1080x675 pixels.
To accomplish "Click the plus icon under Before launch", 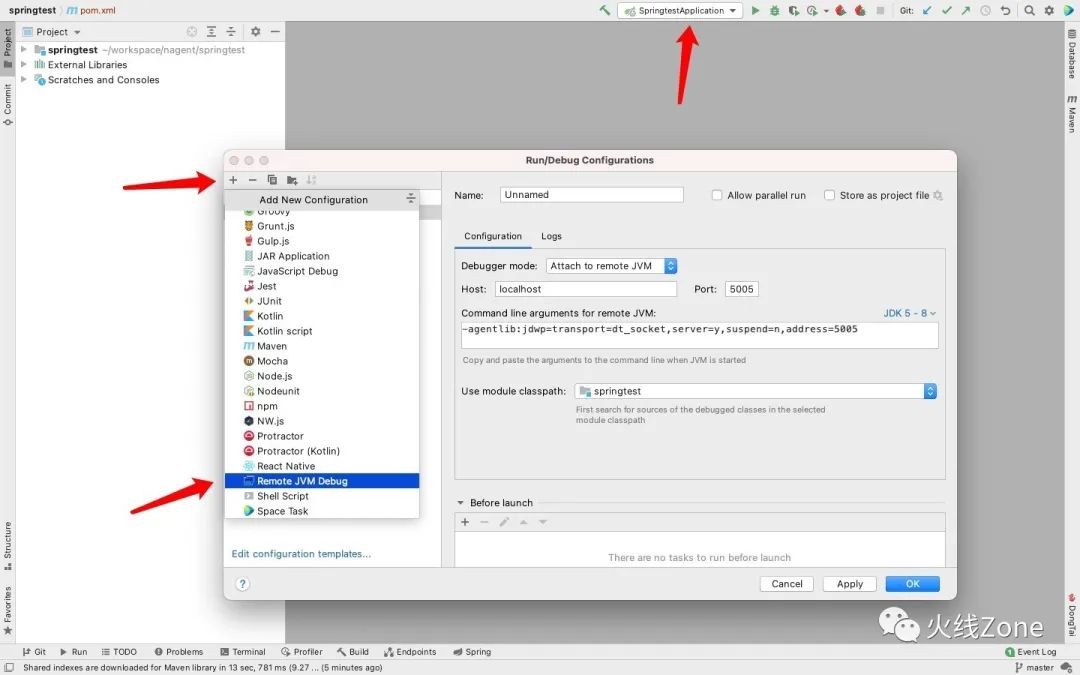I will [x=465, y=522].
